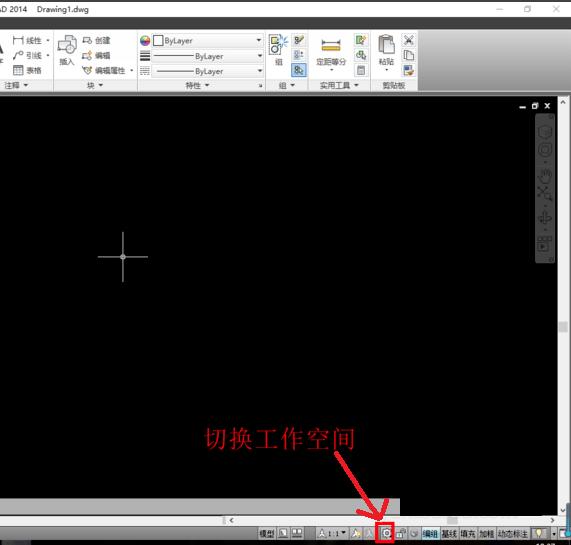Click the 编辑属性 button
Viewport: 571px width, 545px height.
coord(107,70)
